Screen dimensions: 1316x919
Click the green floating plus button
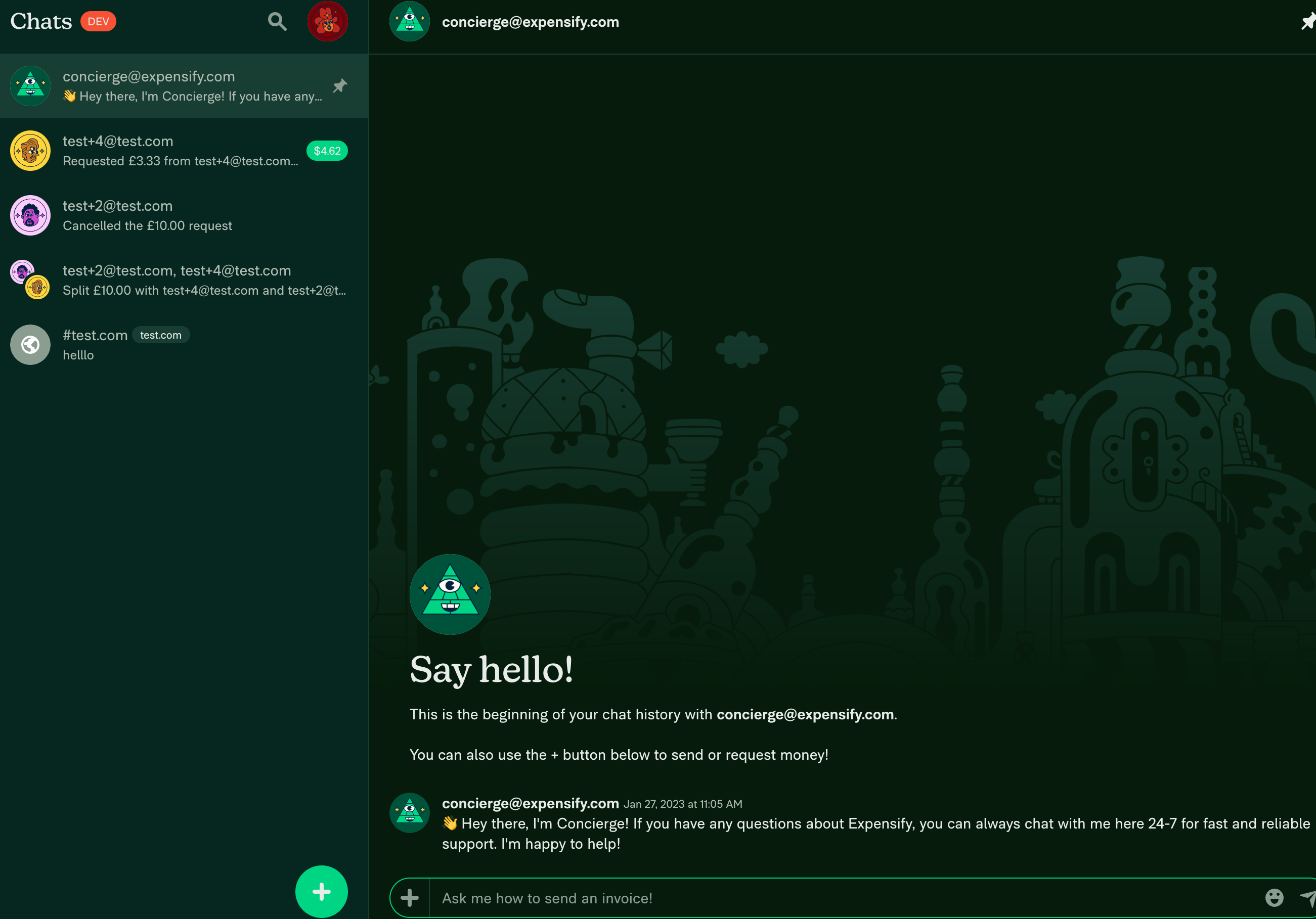tap(321, 891)
